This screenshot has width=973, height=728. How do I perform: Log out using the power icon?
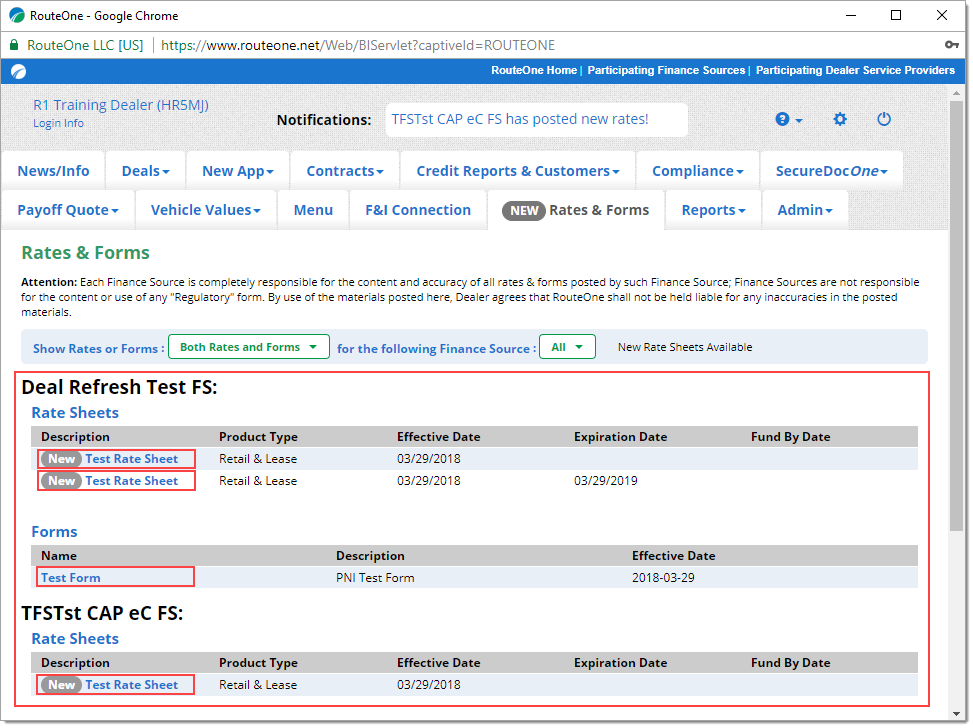[x=884, y=119]
